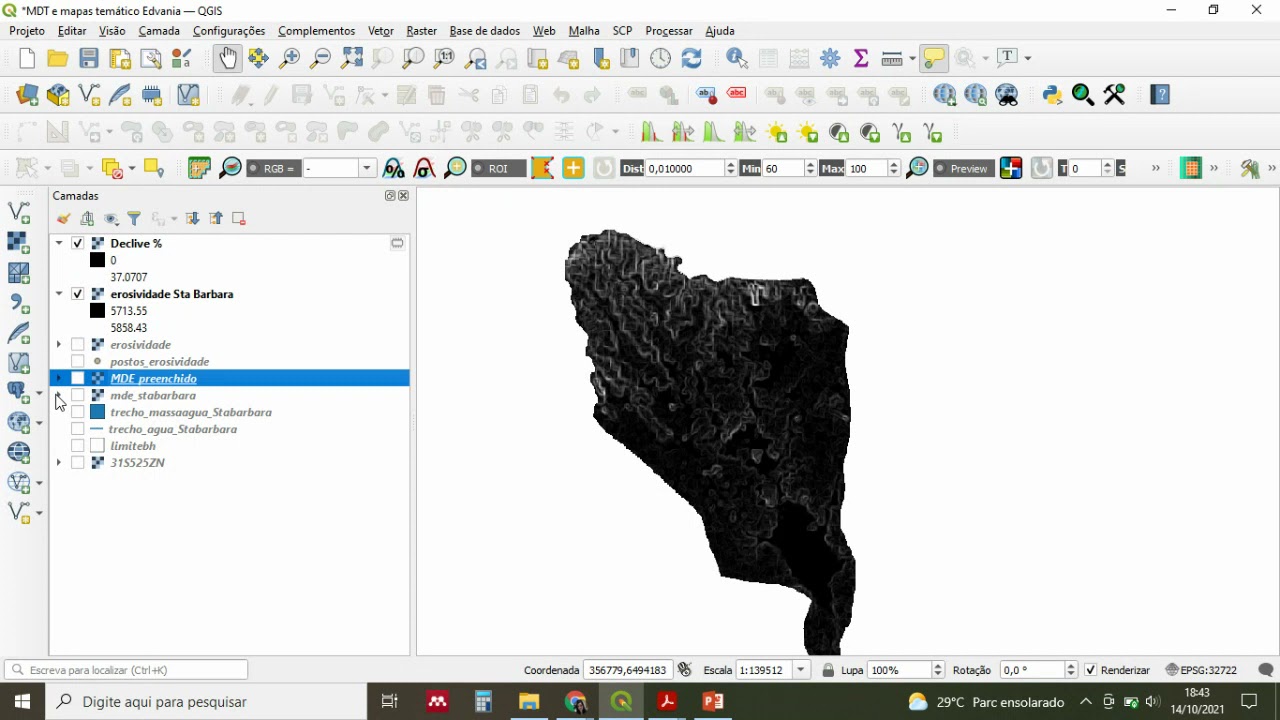Show the mde_stabarbara layer
This screenshot has width=1280, height=720.
point(78,396)
